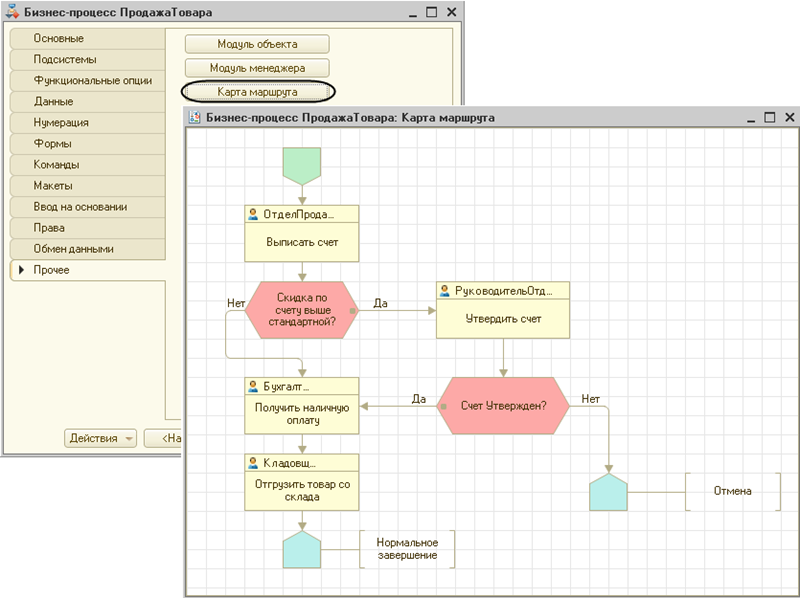This screenshot has width=800, height=598.
Task: Select the 'Утвердить счет' action block
Action: coord(503,319)
